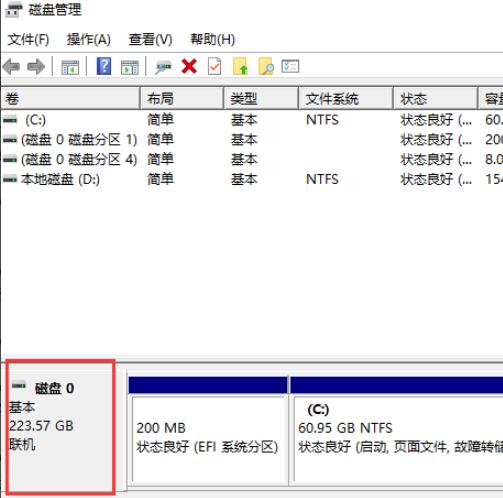Click the properties checkmark page icon
The height and width of the screenshot is (498, 503).
(214, 66)
